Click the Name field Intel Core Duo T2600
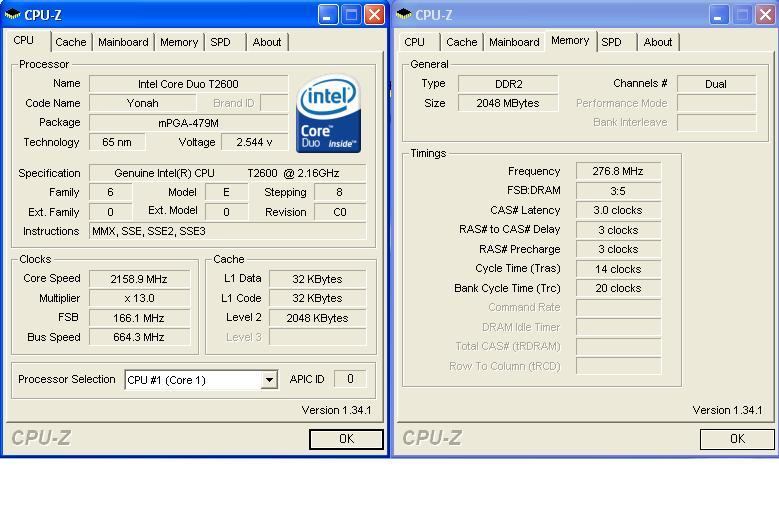The image size is (779, 512). [x=188, y=84]
